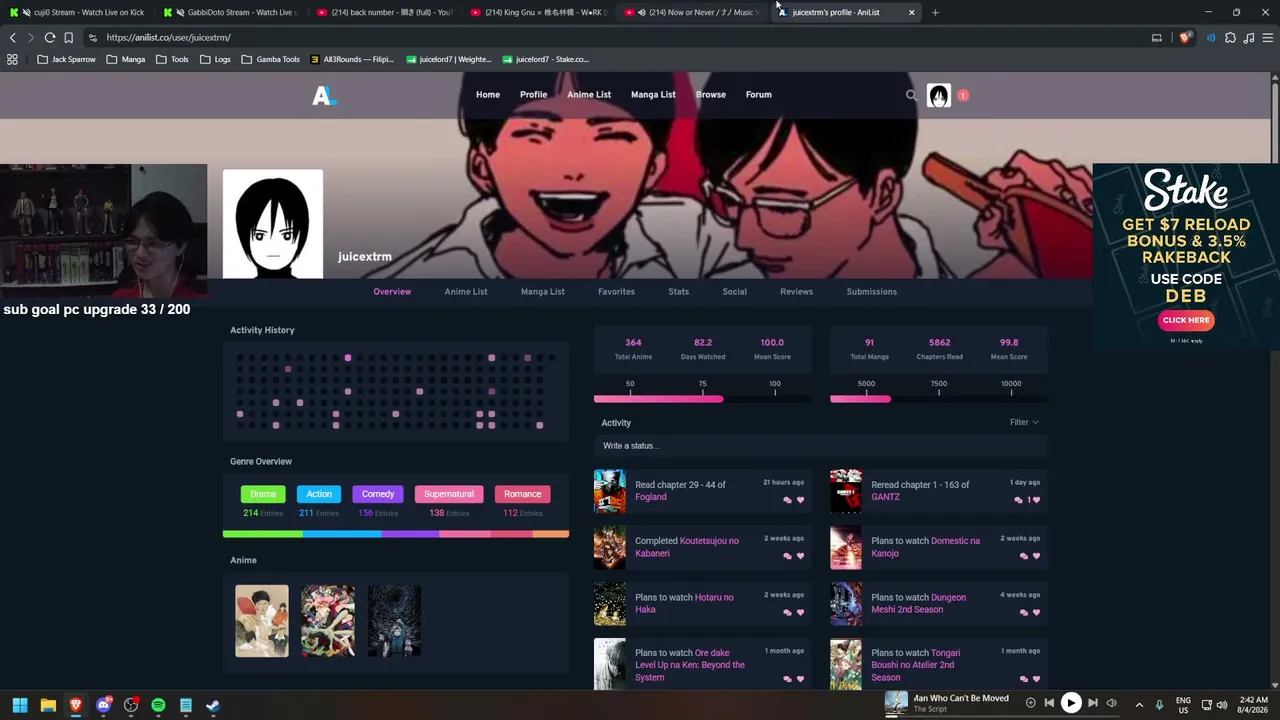Click the Brave Shields icon in address bar
The image size is (1280, 720).
pos(1185,38)
